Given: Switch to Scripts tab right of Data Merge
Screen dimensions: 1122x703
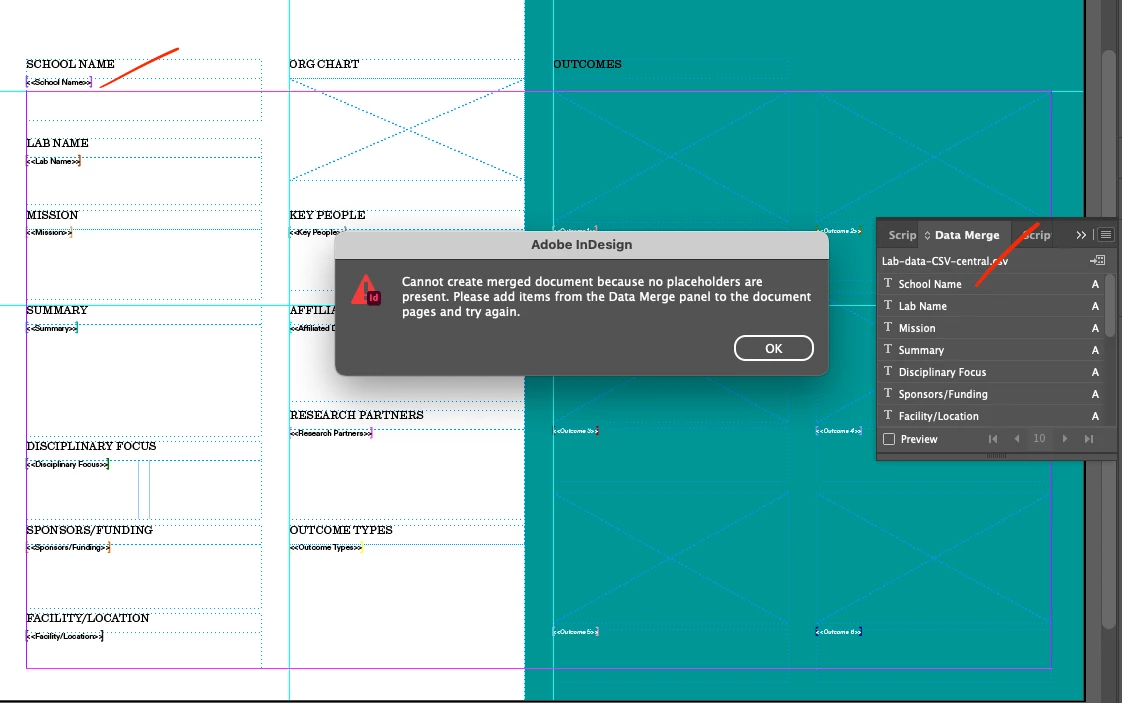Looking at the screenshot, I should 1036,235.
